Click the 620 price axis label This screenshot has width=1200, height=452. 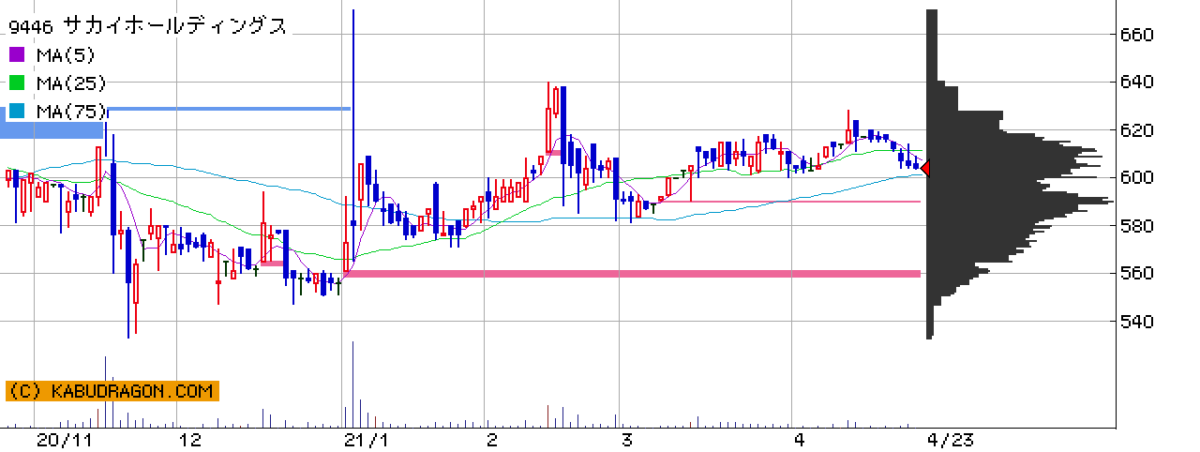pos(1139,130)
